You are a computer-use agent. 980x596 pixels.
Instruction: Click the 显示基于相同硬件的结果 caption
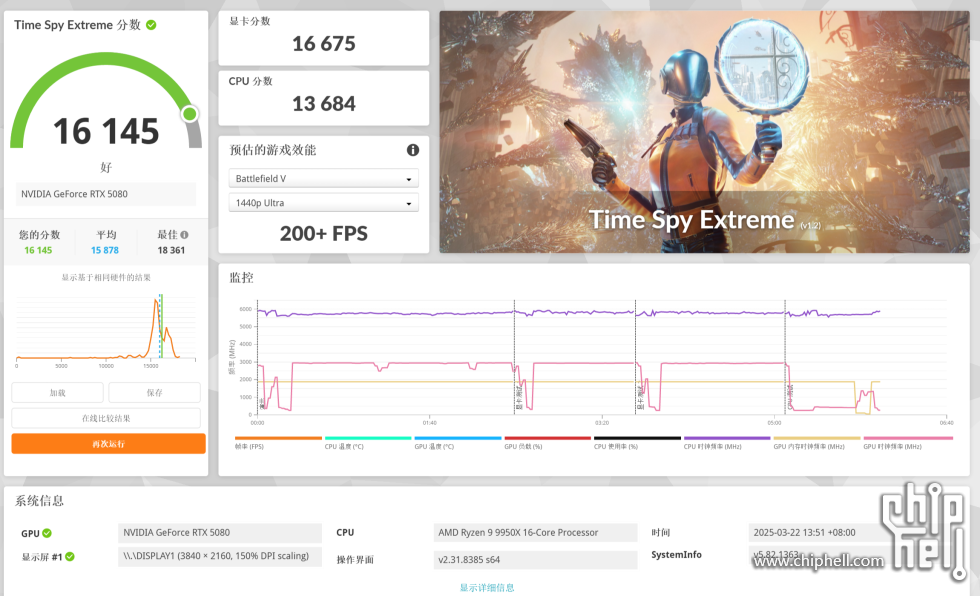[106, 277]
